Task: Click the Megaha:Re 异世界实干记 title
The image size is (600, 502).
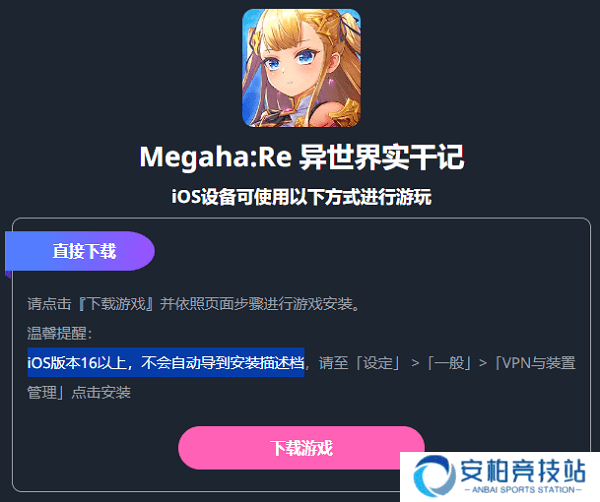Action: point(302,157)
